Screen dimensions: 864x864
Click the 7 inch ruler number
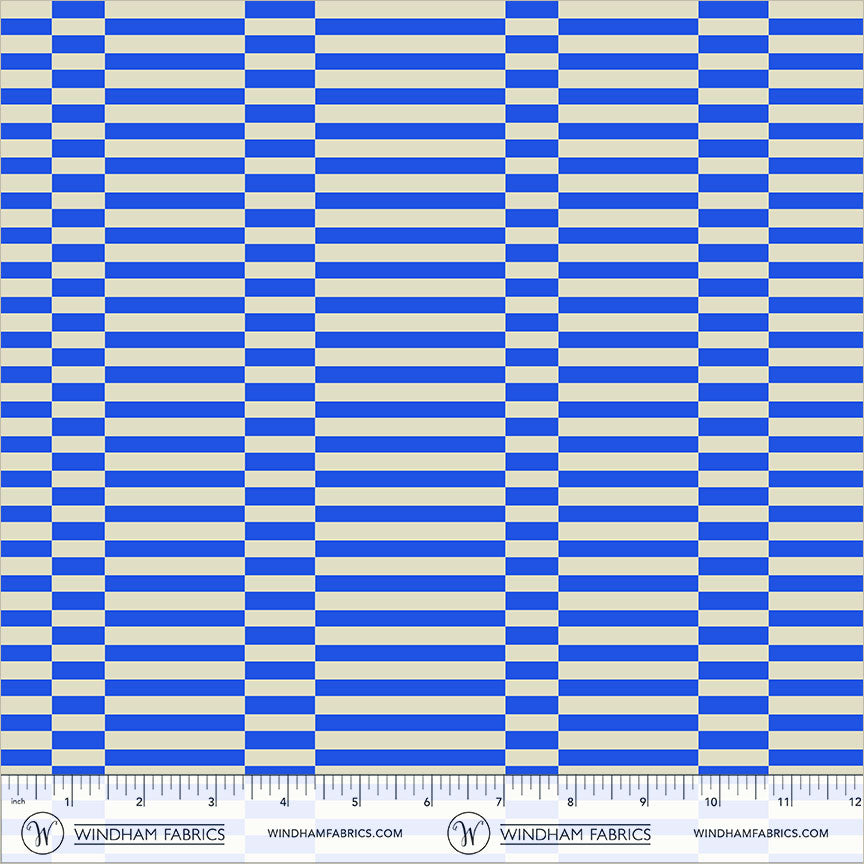498,802
